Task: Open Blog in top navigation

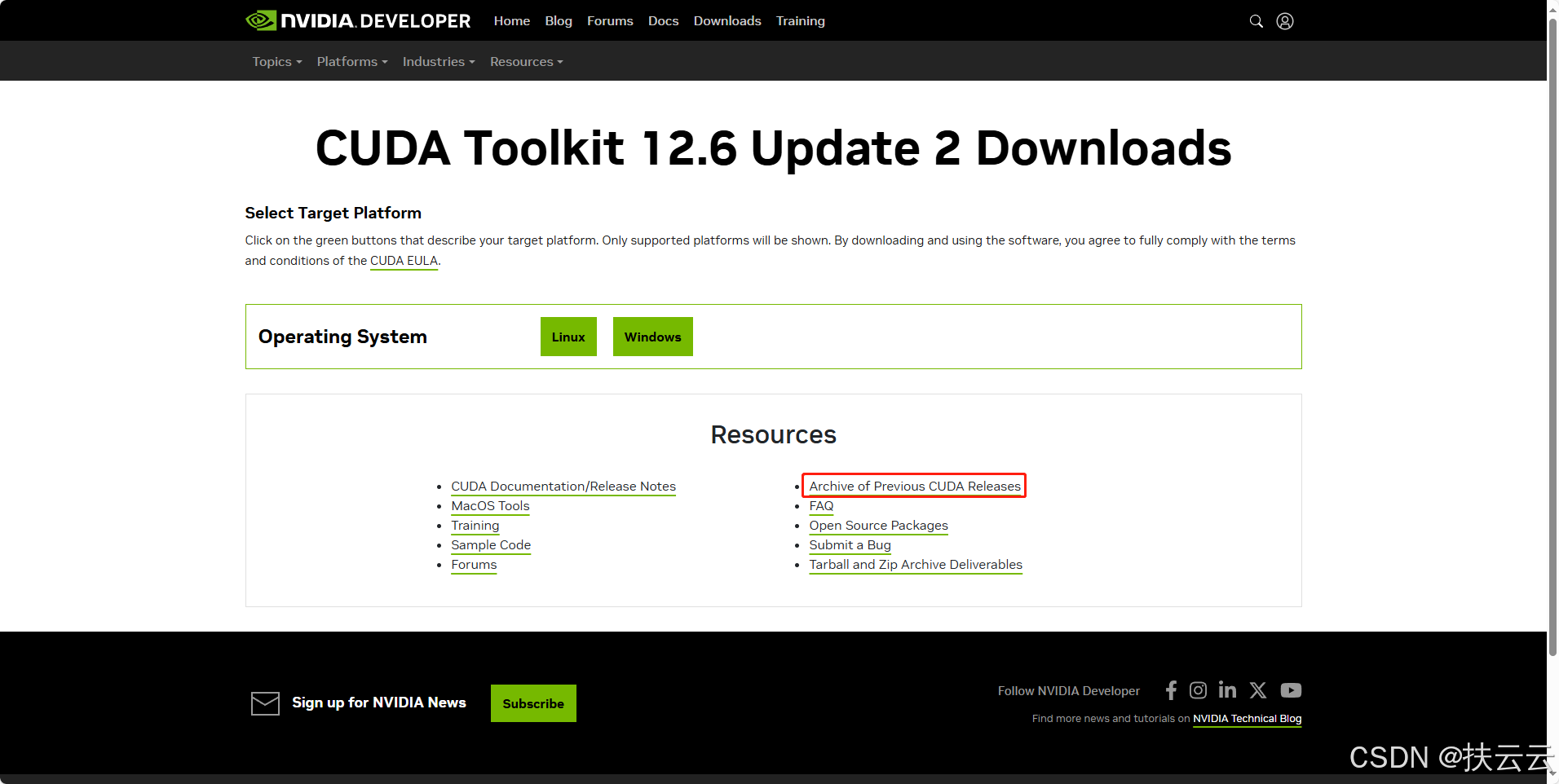Action: (x=559, y=21)
